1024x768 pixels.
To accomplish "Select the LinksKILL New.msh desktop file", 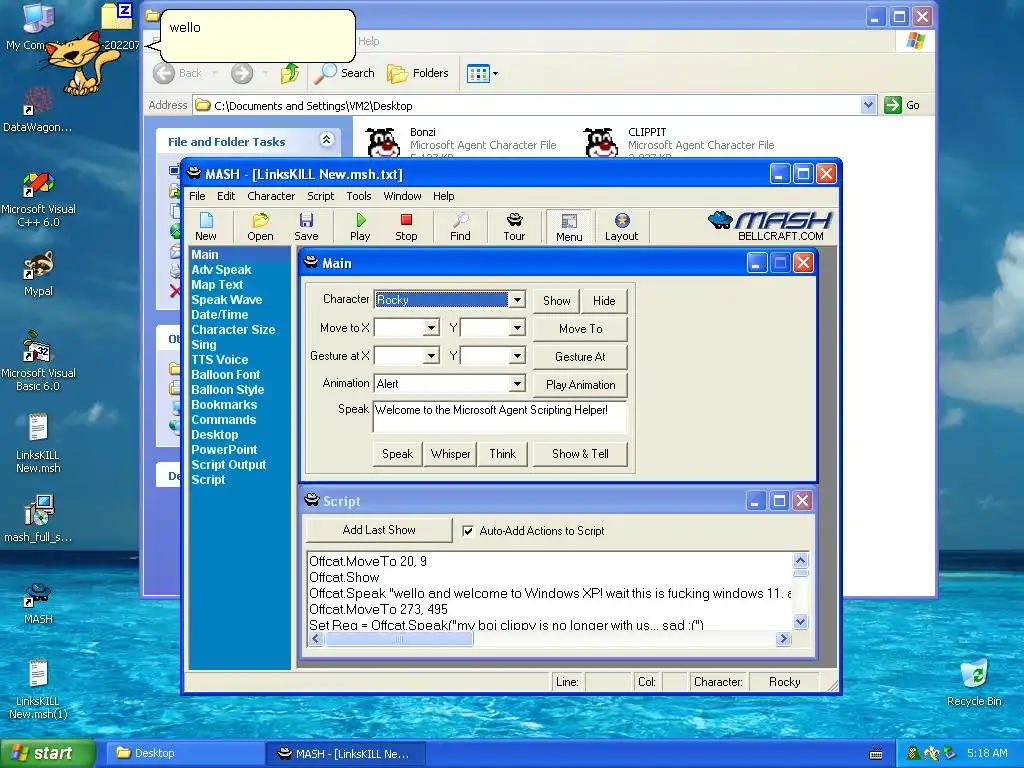I will tap(38, 443).
